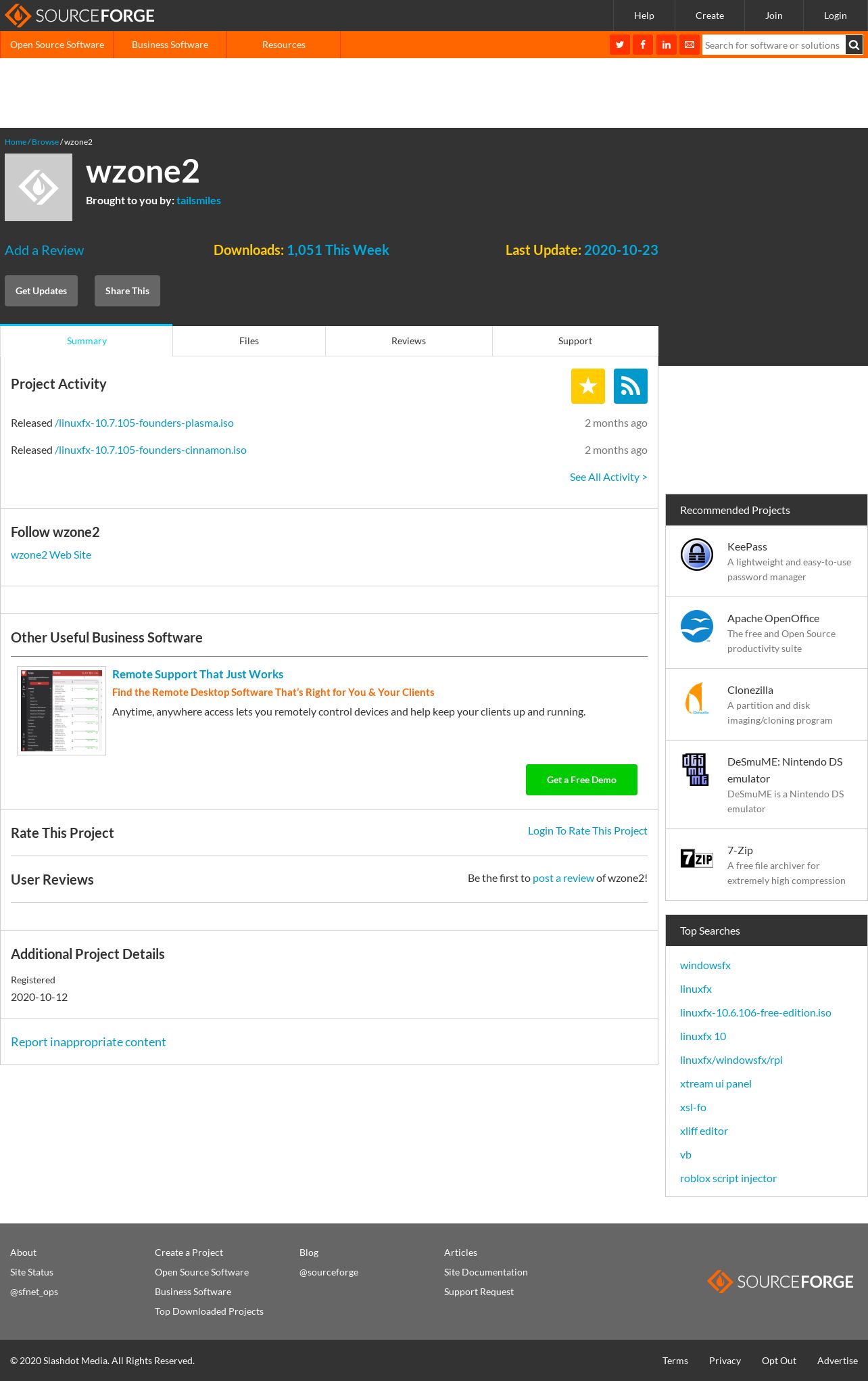868x1381 pixels.
Task: Open Blog link in footer
Action: point(309,1253)
